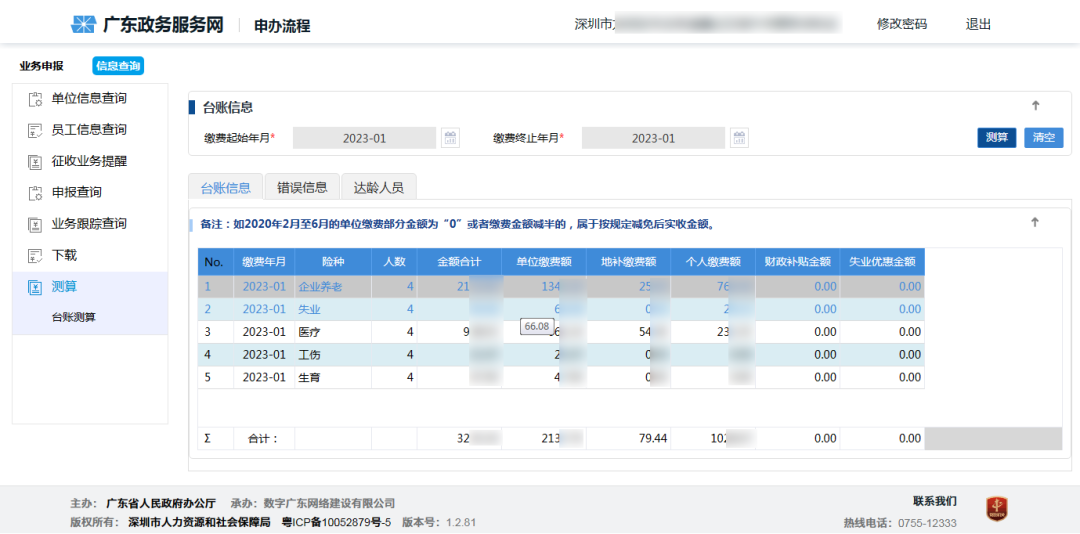Click the 业务跟踪查询 sidebar icon
This screenshot has height=534, width=1080.
(x=35, y=225)
